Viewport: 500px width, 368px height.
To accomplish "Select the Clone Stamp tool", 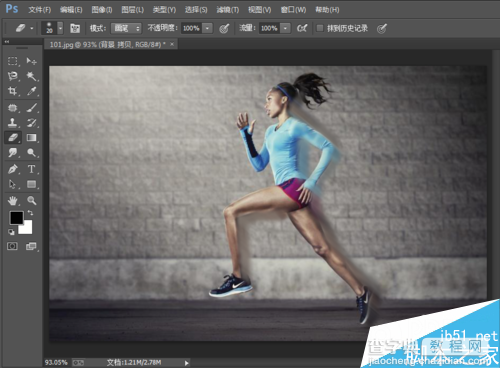I will coord(13,122).
